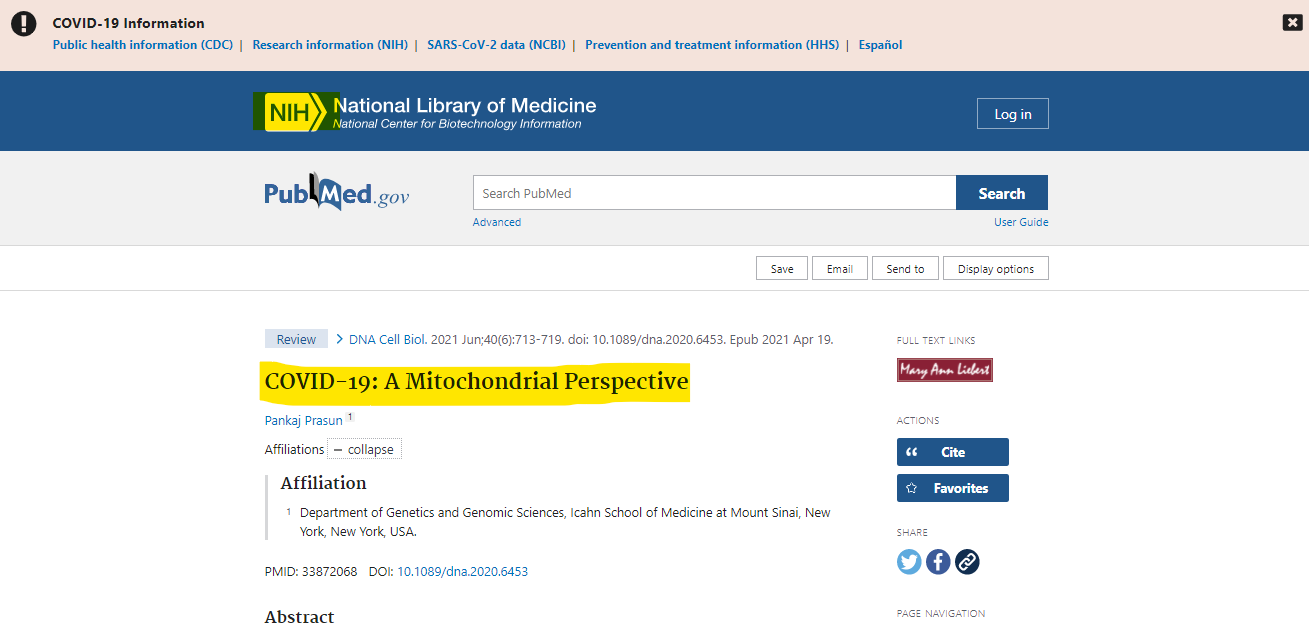This screenshot has width=1309, height=631.
Task: Switch to the Español link
Action: 880,45
